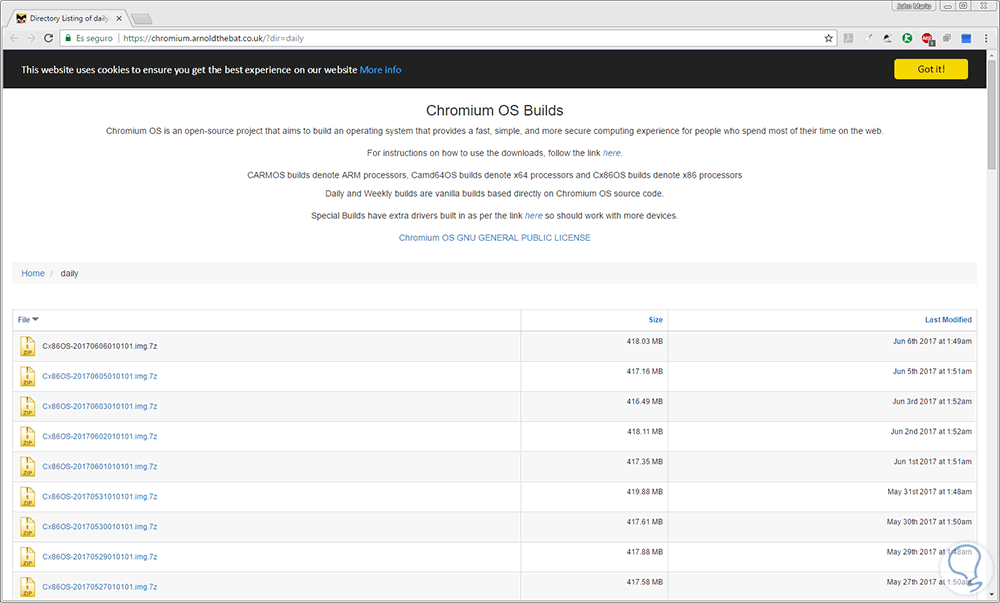Click zip icon for Cx86OS-20170603010101.img.7z
1000x603 pixels.
click(27, 406)
